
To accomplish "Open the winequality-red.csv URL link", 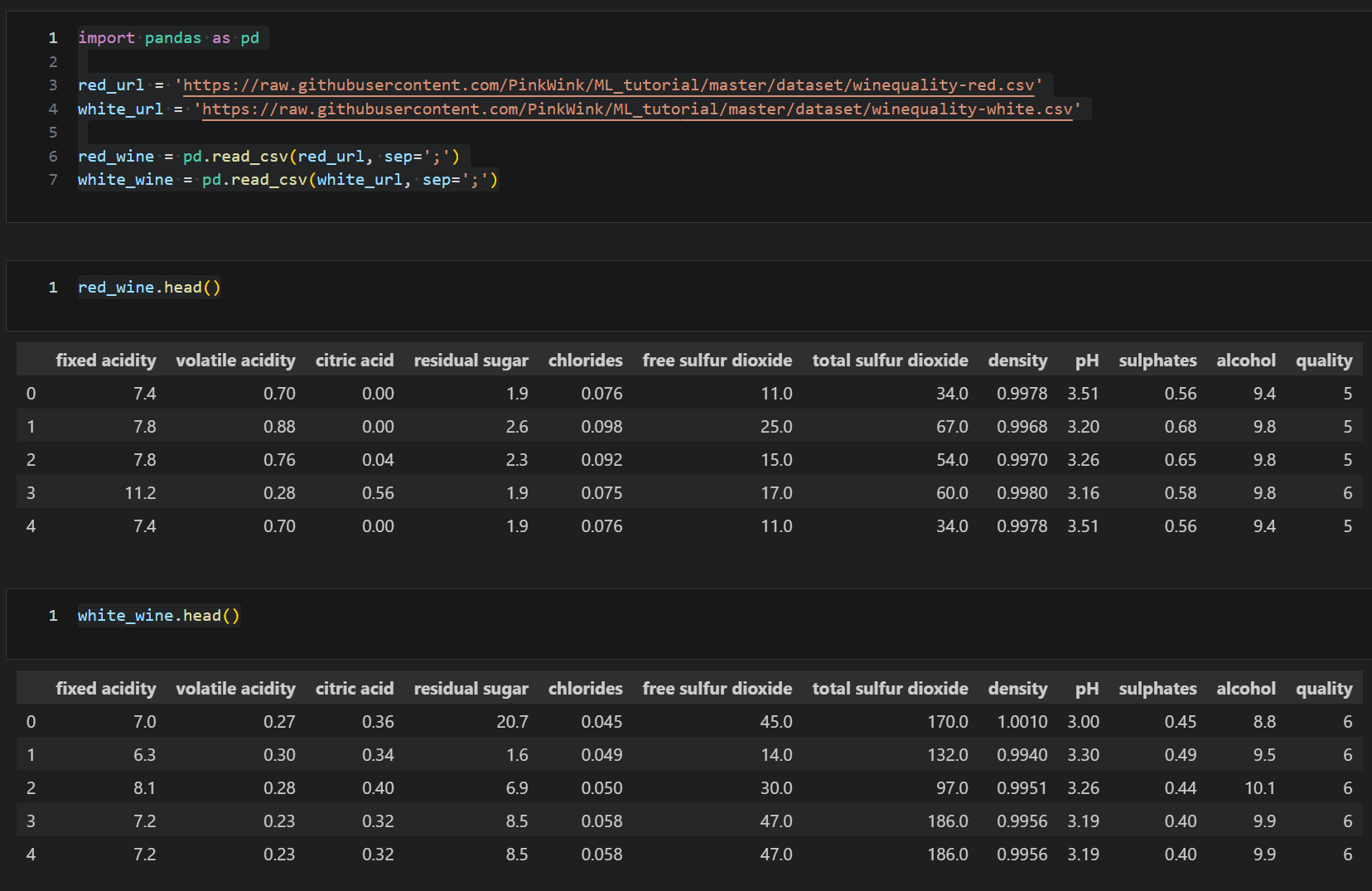I will click(x=608, y=85).
